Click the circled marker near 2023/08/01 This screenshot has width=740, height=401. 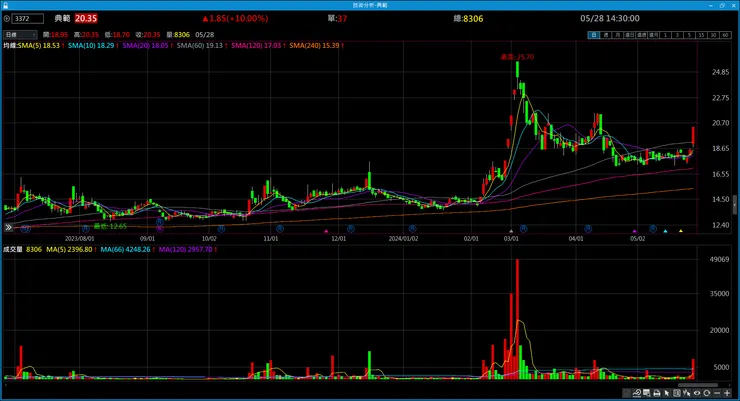(85, 229)
